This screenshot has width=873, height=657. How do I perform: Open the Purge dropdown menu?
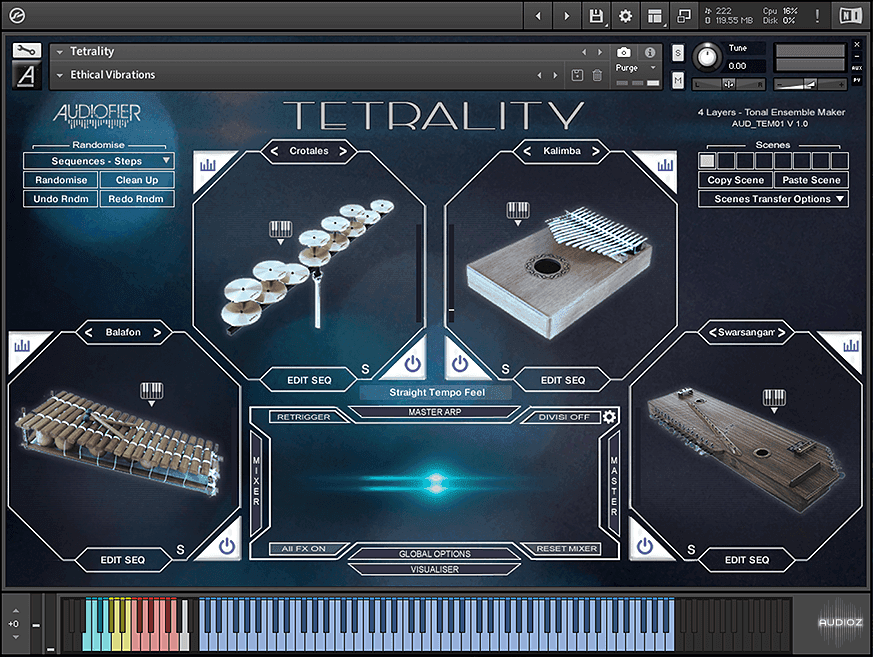point(636,68)
